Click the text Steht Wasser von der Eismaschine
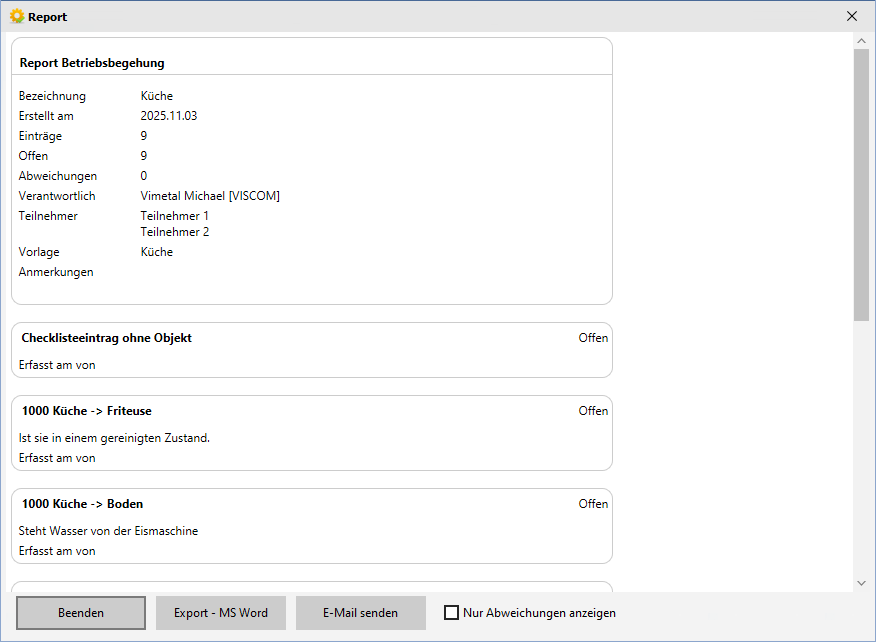The image size is (876, 642). [108, 531]
